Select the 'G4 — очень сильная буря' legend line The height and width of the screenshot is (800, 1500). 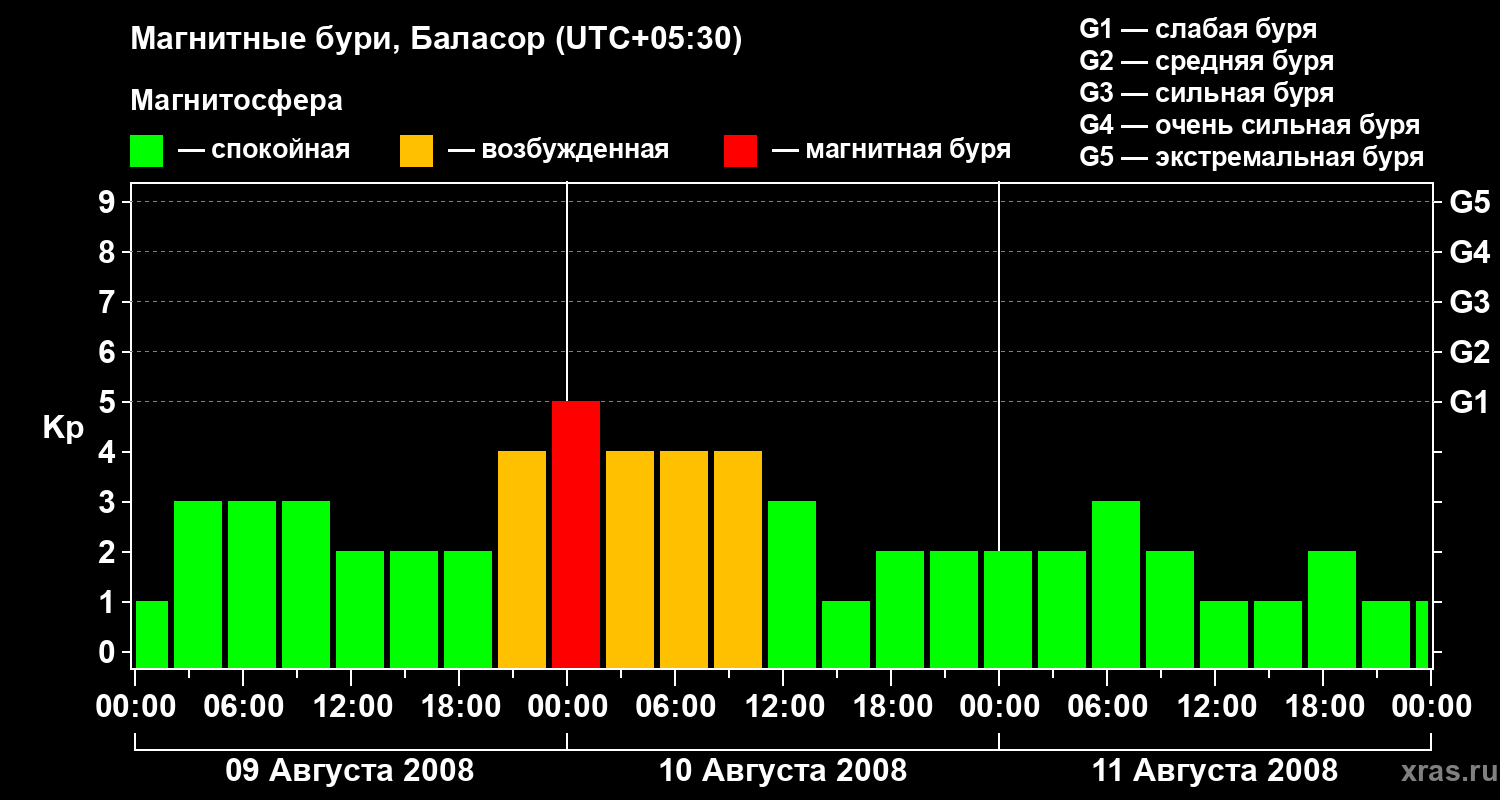click(x=1250, y=125)
